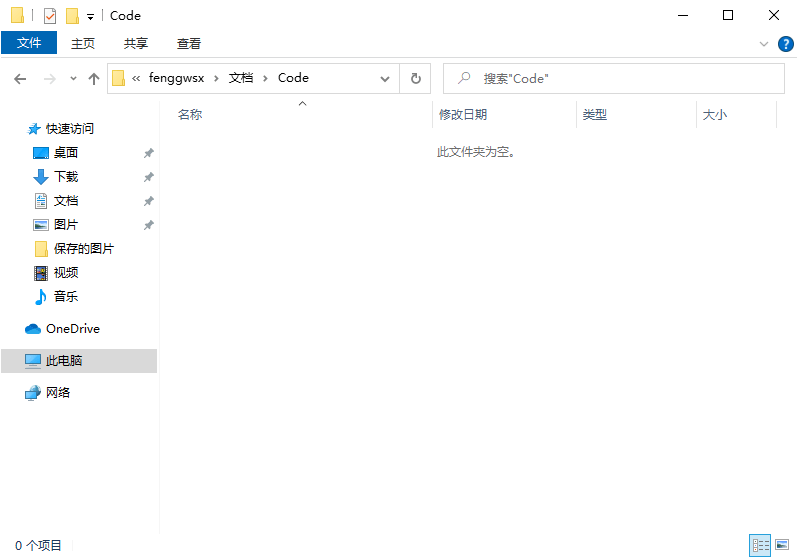The image size is (798, 558).
Task: Switch to large icons view layout
Action: pyautogui.click(x=782, y=545)
